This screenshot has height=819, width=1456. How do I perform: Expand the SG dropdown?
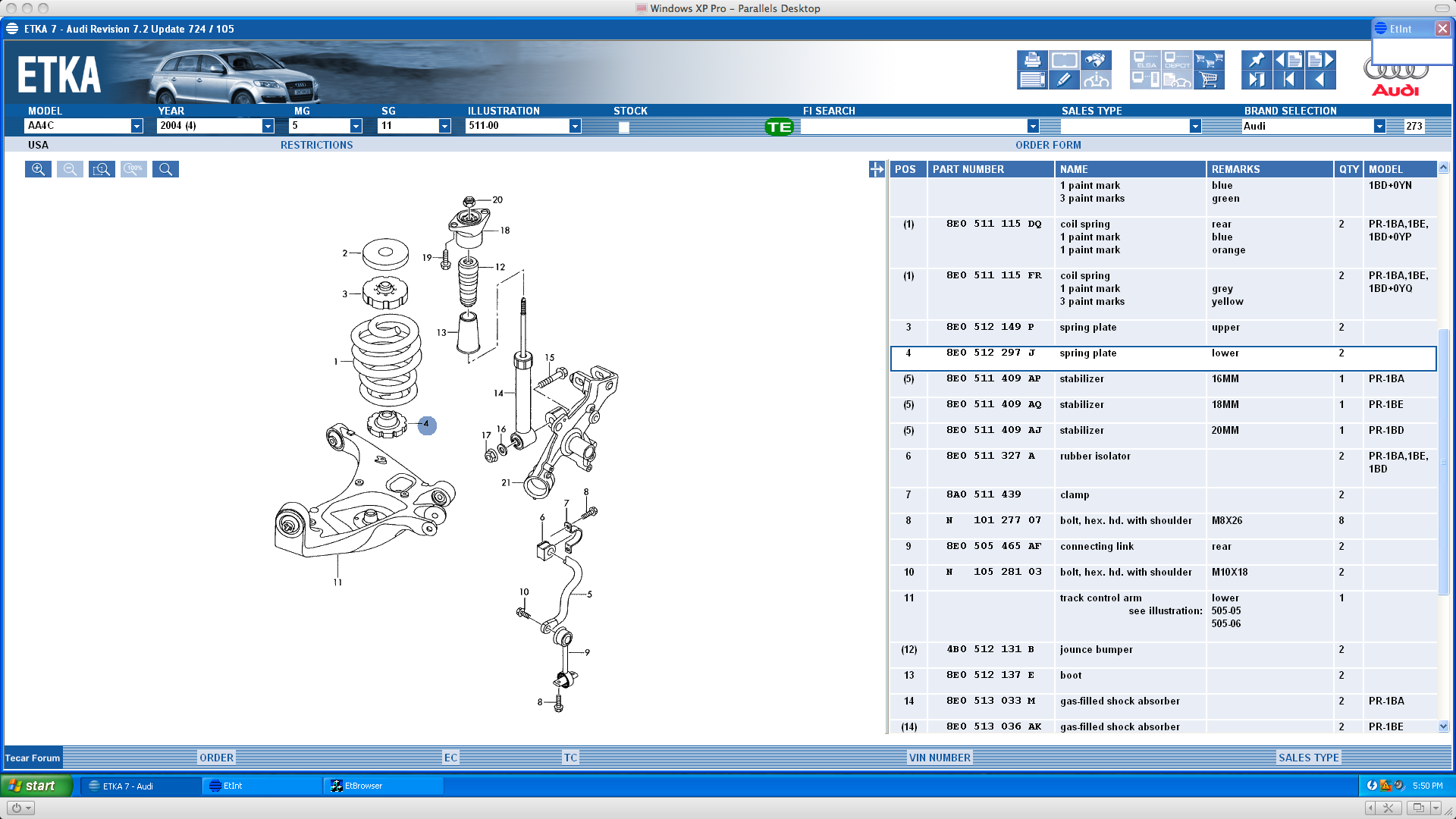point(444,126)
